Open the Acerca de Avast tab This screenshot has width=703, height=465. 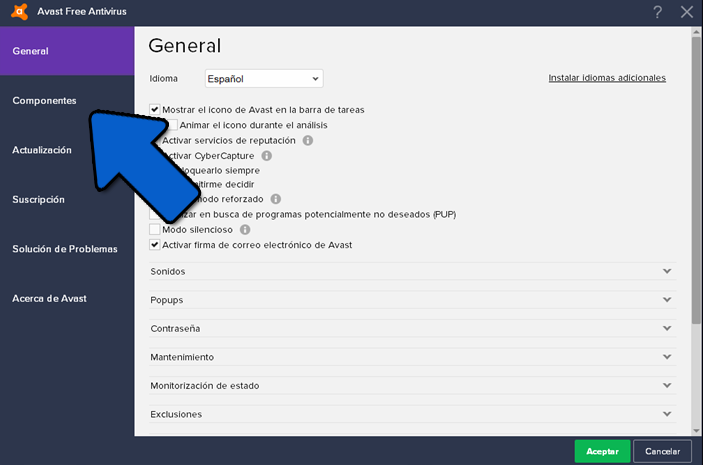[67, 299]
